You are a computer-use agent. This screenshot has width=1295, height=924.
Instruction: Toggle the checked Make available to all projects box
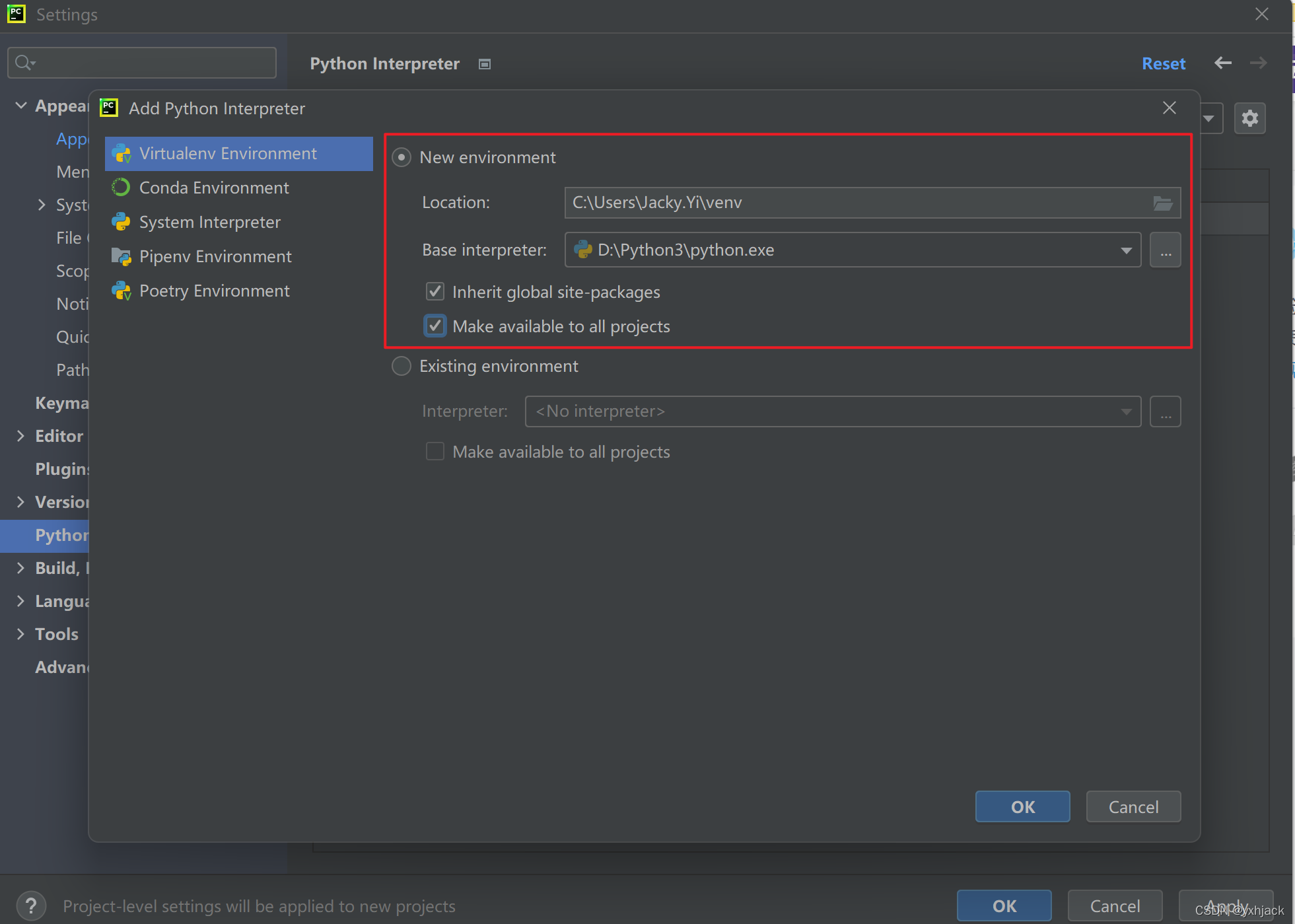(435, 326)
